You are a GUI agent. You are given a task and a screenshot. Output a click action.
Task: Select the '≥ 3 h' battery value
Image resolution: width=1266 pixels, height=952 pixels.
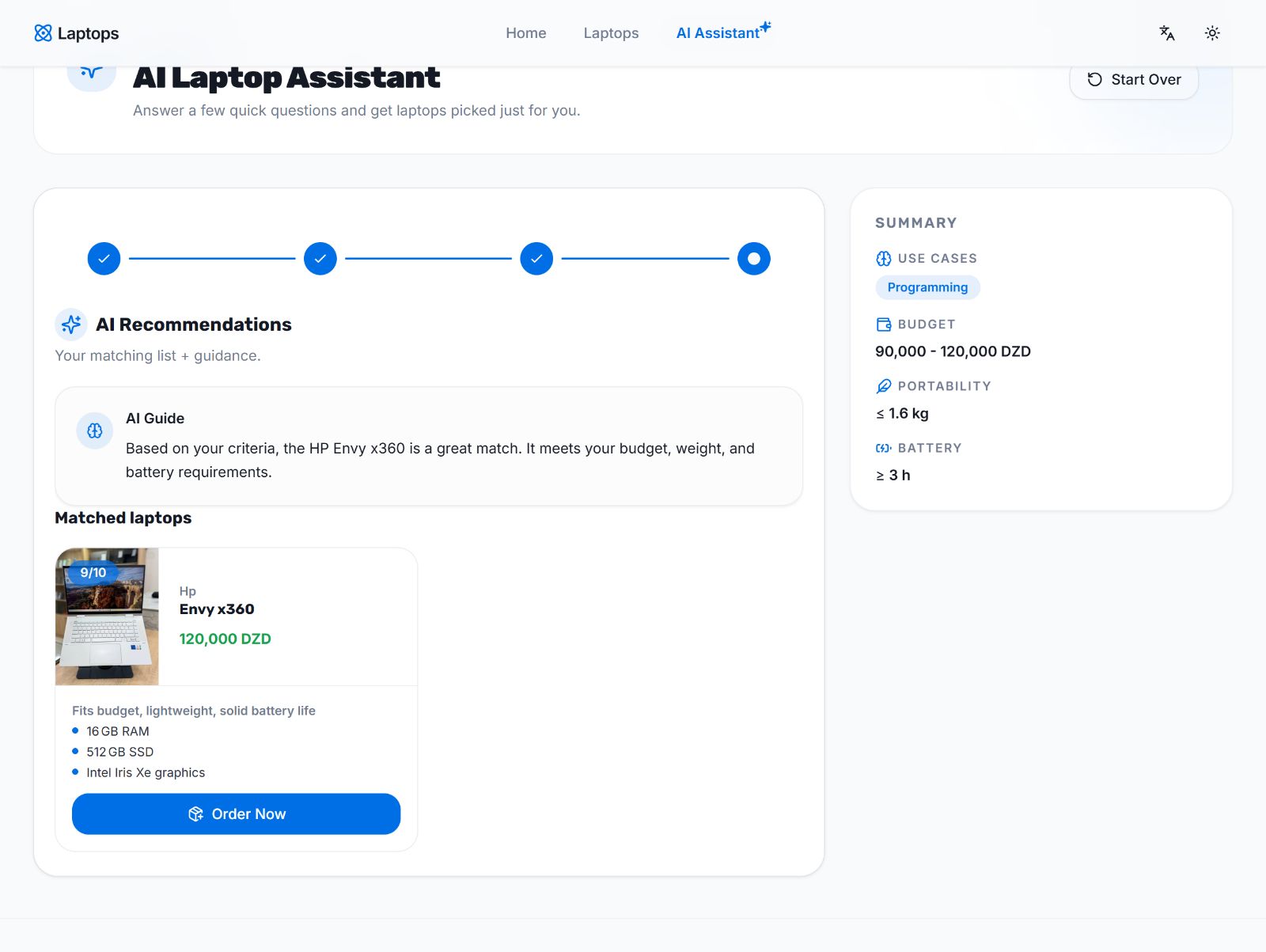click(893, 475)
